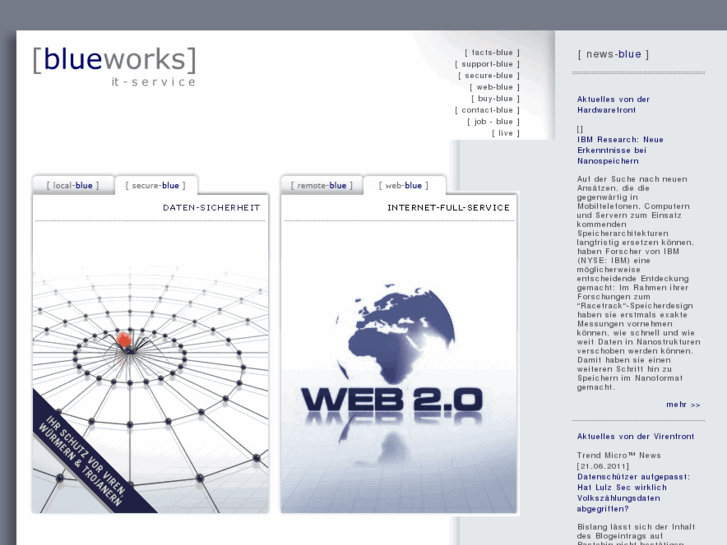Click the WEB 2.0 lettering

pyautogui.click(x=392, y=399)
